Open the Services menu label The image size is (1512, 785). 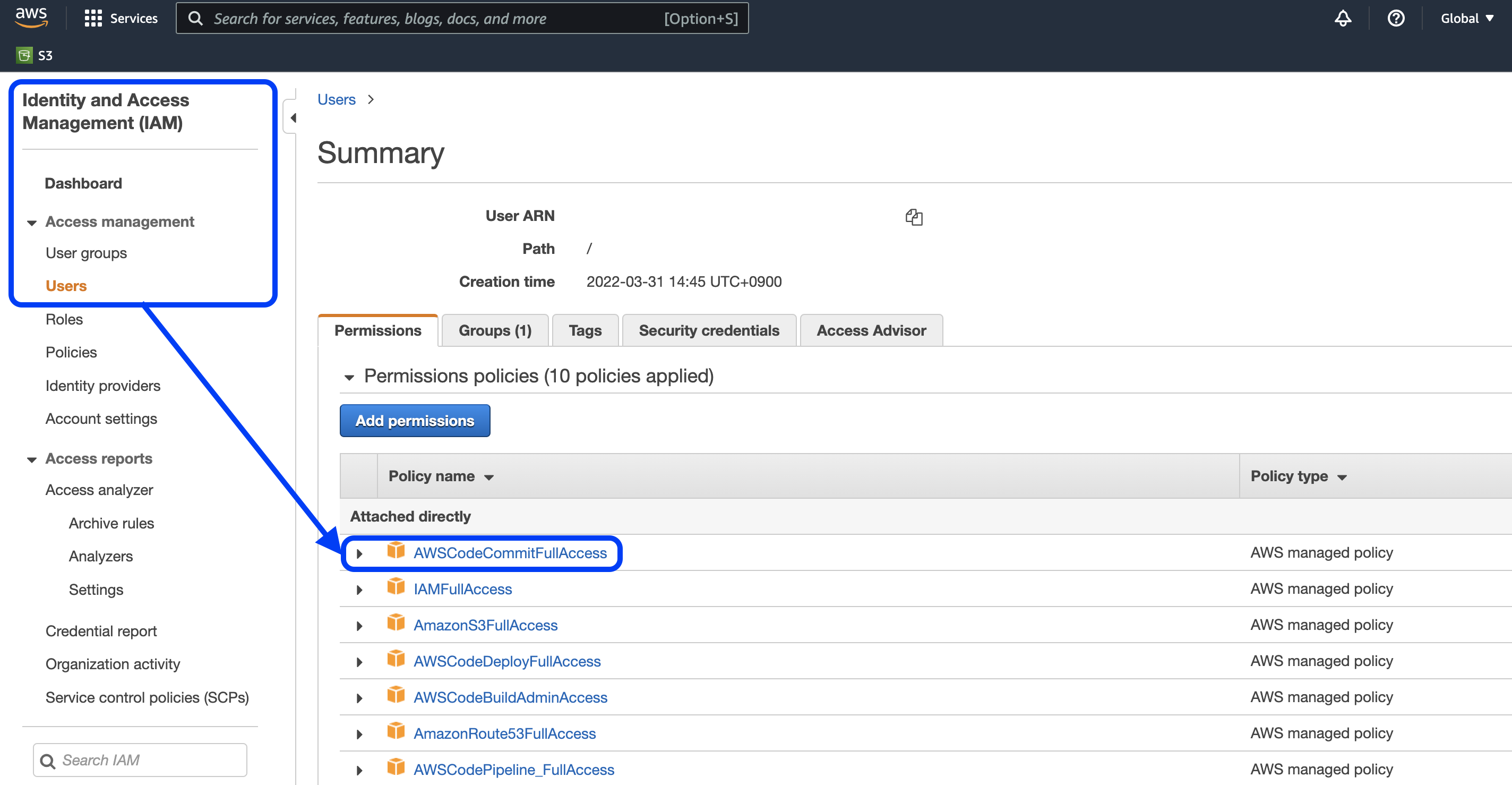[x=134, y=18]
